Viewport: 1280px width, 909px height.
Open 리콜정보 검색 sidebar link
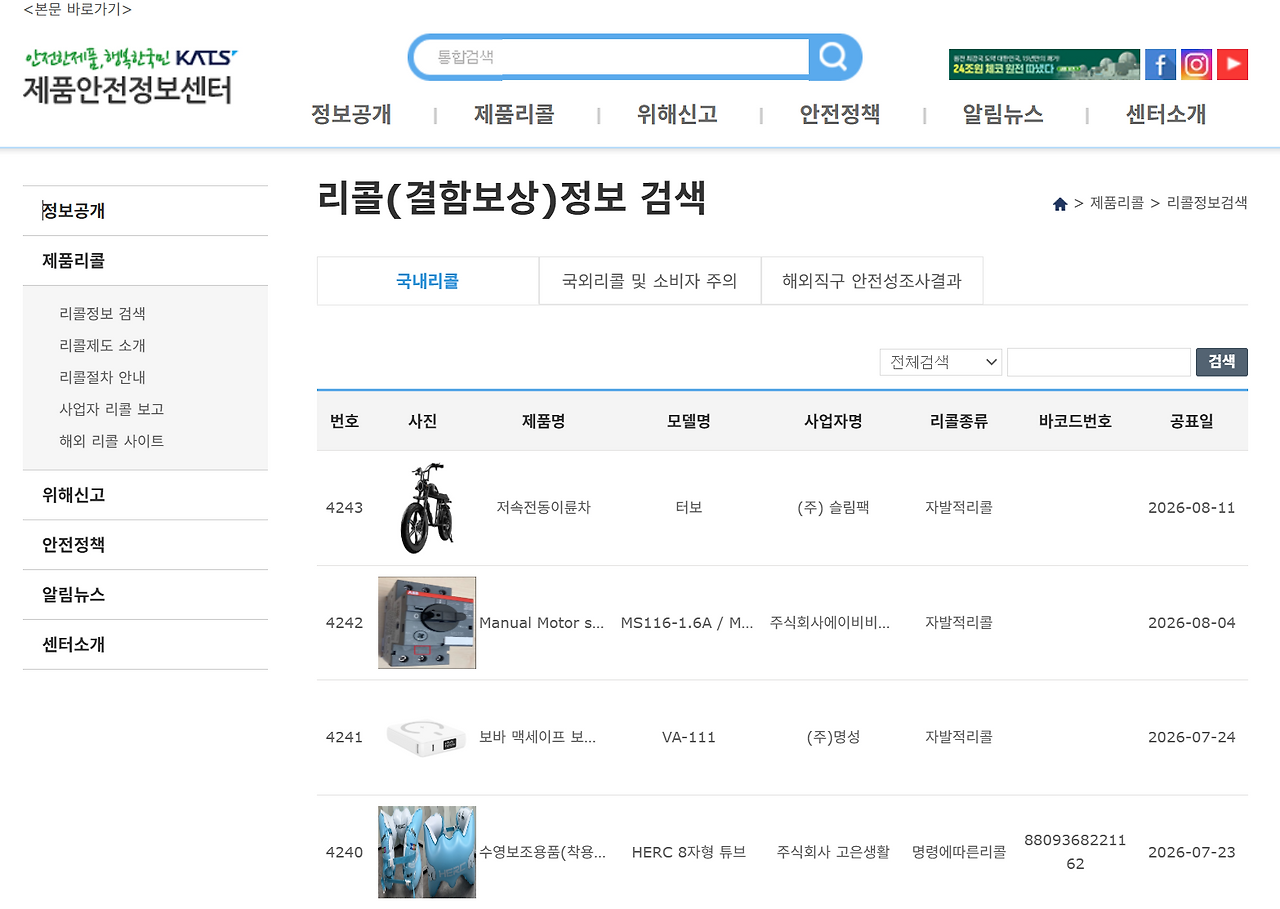[x=103, y=313]
